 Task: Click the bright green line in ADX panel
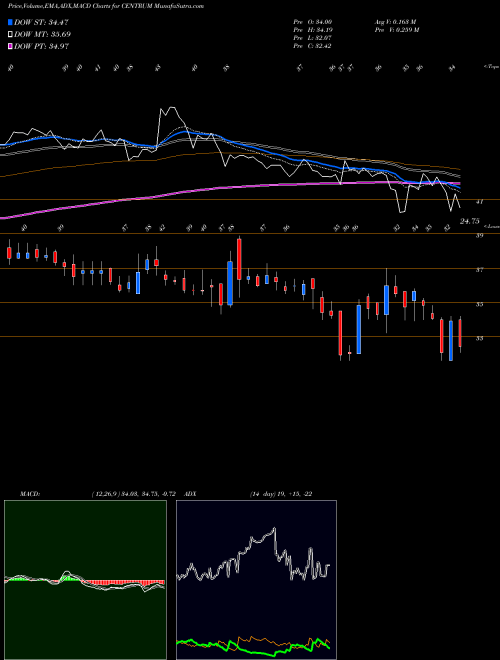(x=253, y=650)
